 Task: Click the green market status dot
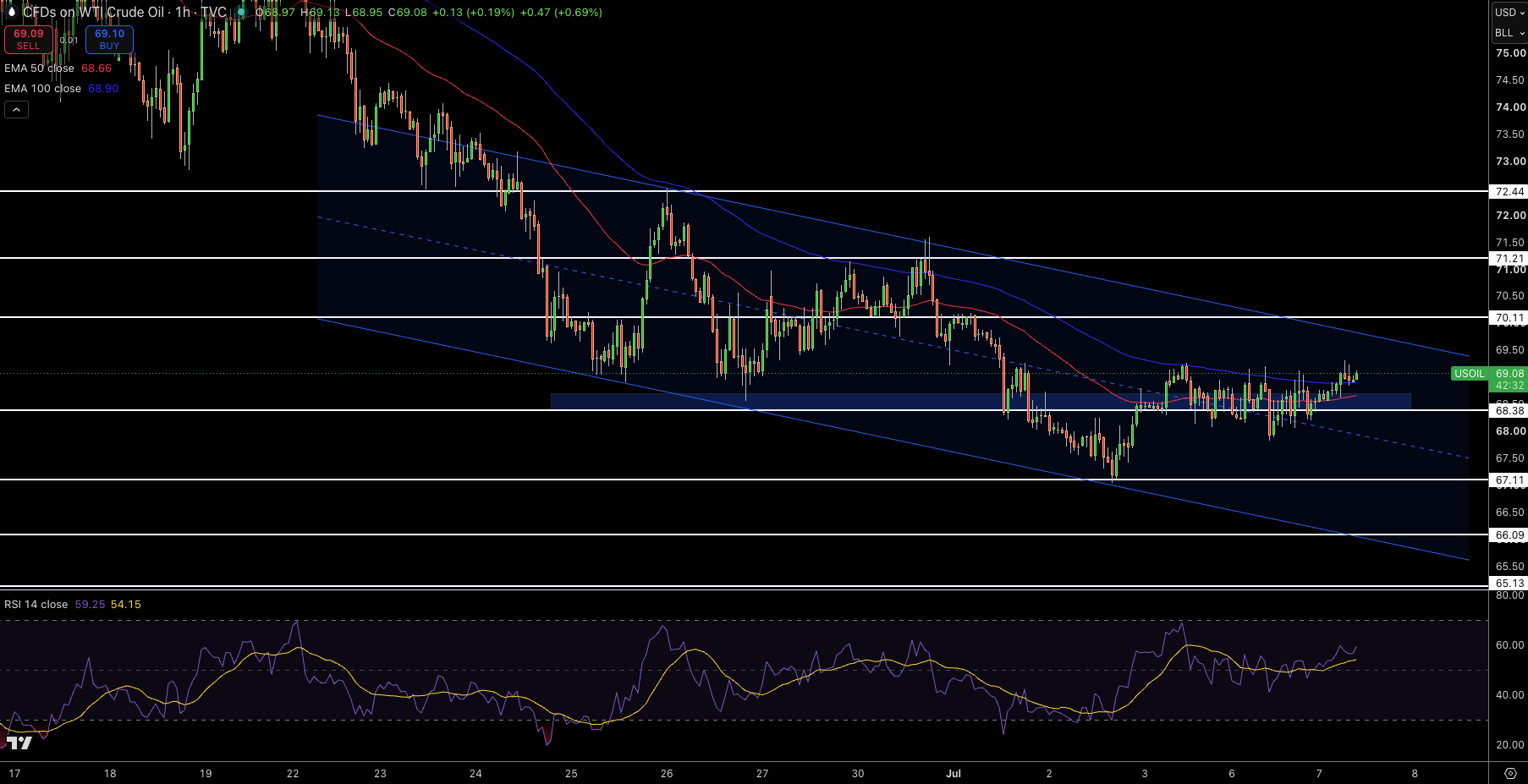[x=241, y=13]
